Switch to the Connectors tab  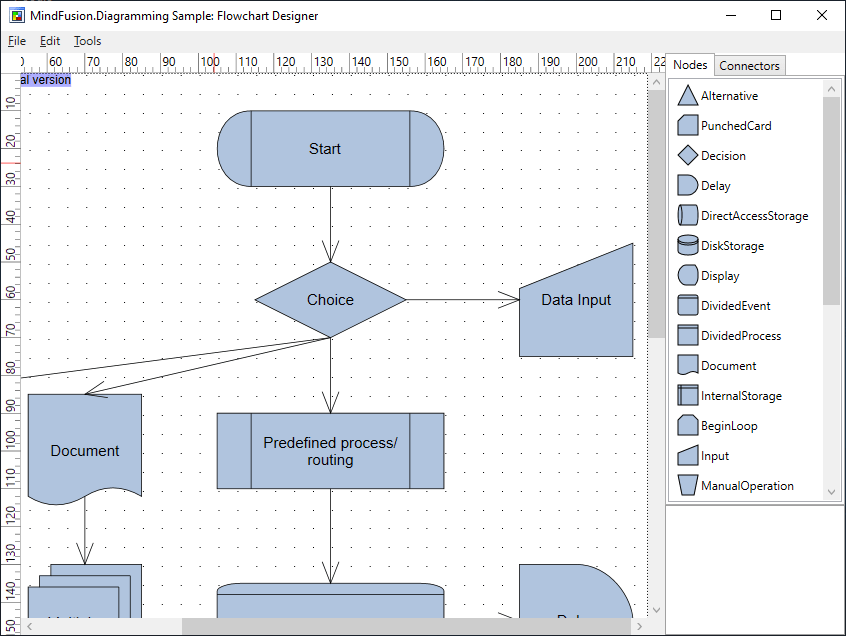pos(749,65)
